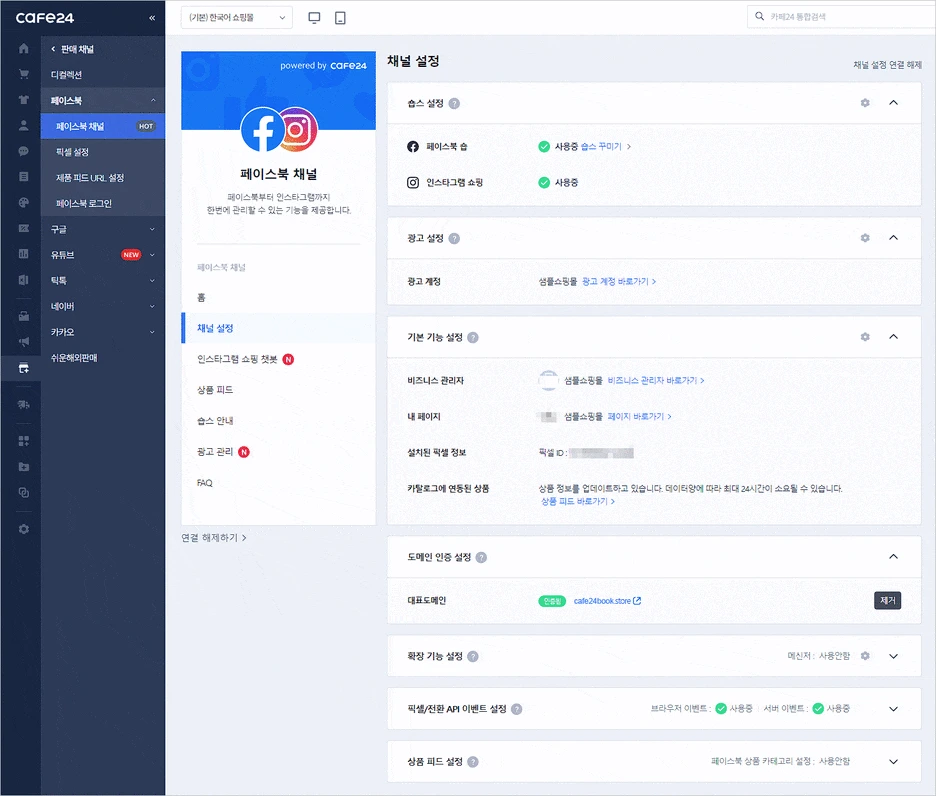Open help icon beside 기본 기능 설정
The width and height of the screenshot is (936, 796).
473,337
